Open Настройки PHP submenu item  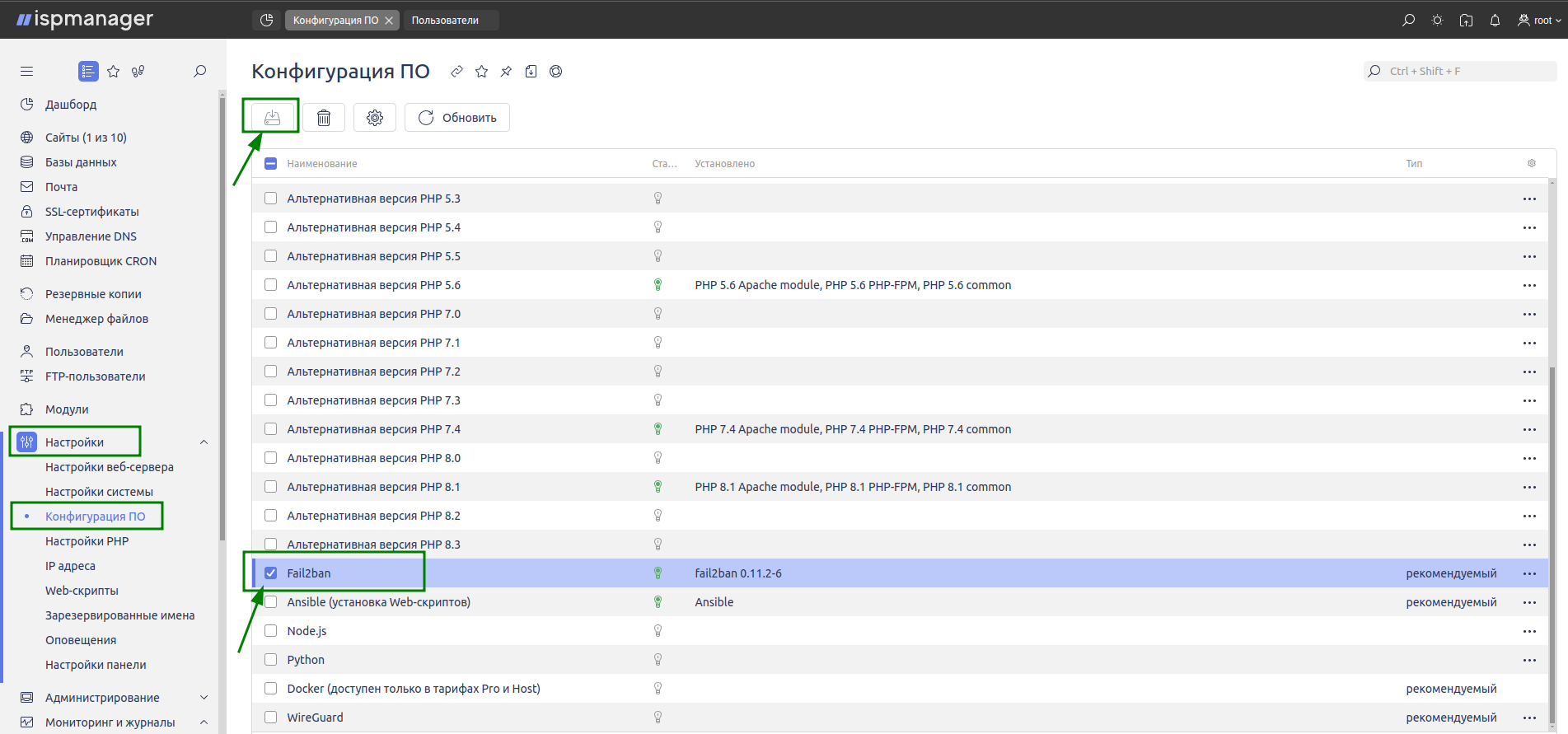pyautogui.click(x=87, y=541)
